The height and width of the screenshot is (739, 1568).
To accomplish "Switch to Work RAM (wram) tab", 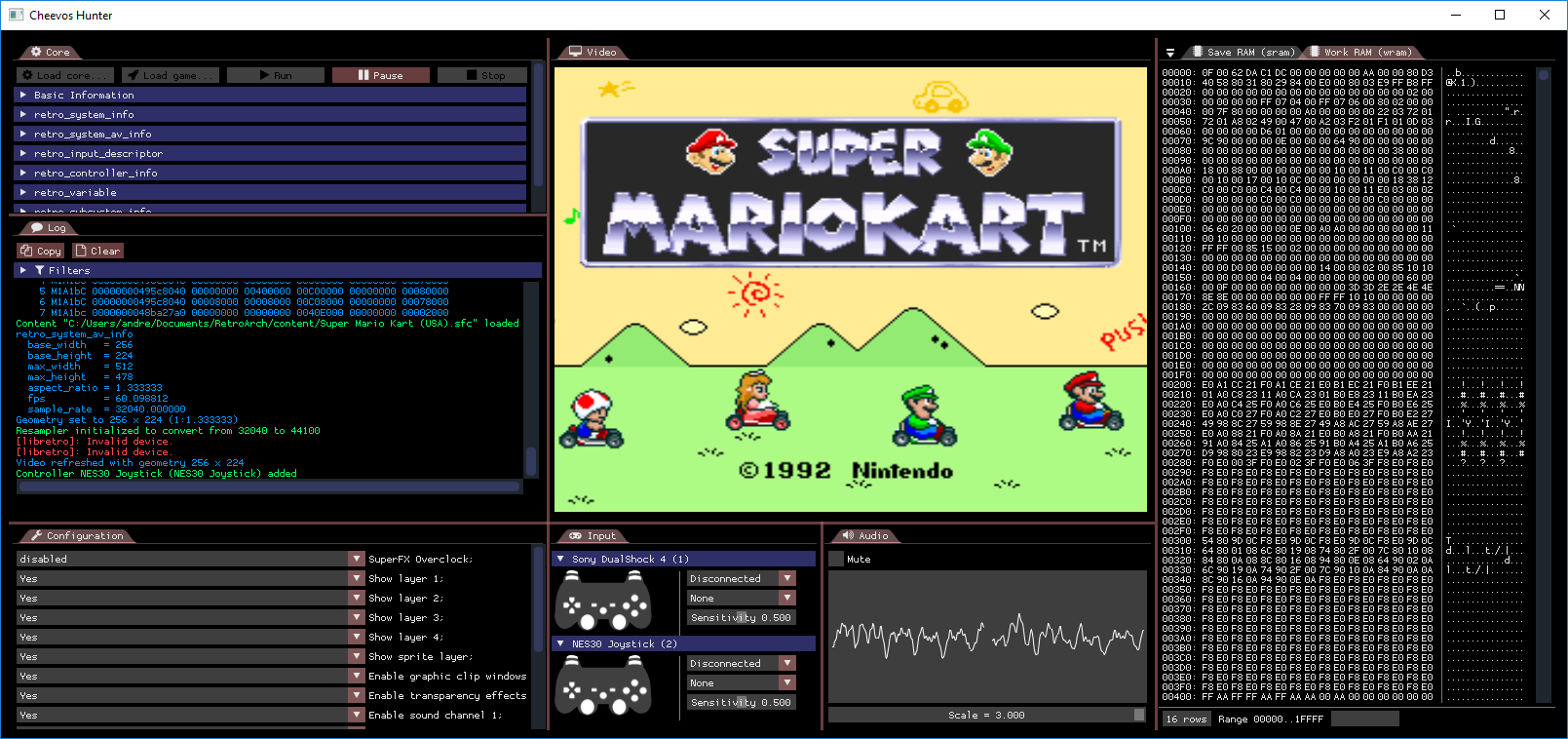I will [x=1361, y=52].
